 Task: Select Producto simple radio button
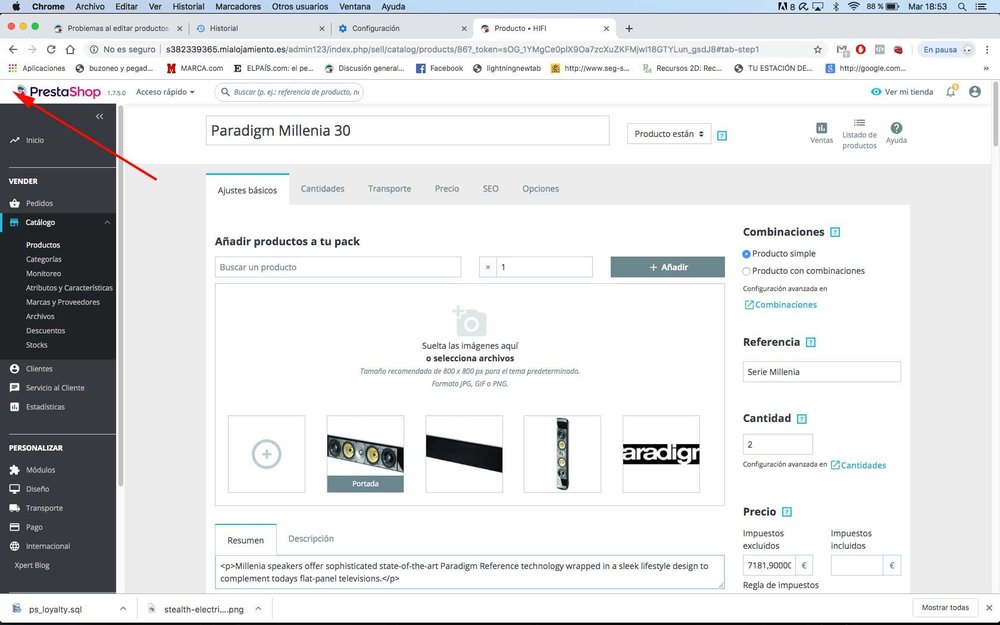(746, 254)
